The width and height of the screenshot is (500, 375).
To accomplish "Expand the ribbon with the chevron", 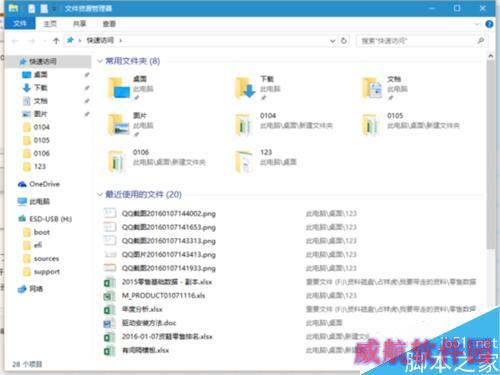I will [x=477, y=24].
